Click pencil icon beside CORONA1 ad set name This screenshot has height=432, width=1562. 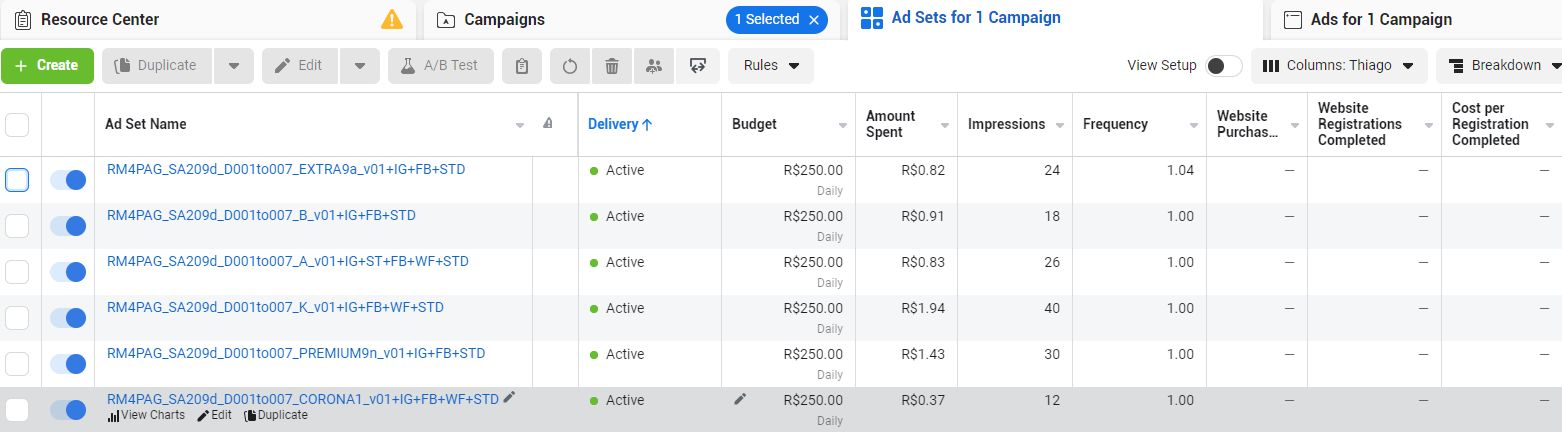510,398
